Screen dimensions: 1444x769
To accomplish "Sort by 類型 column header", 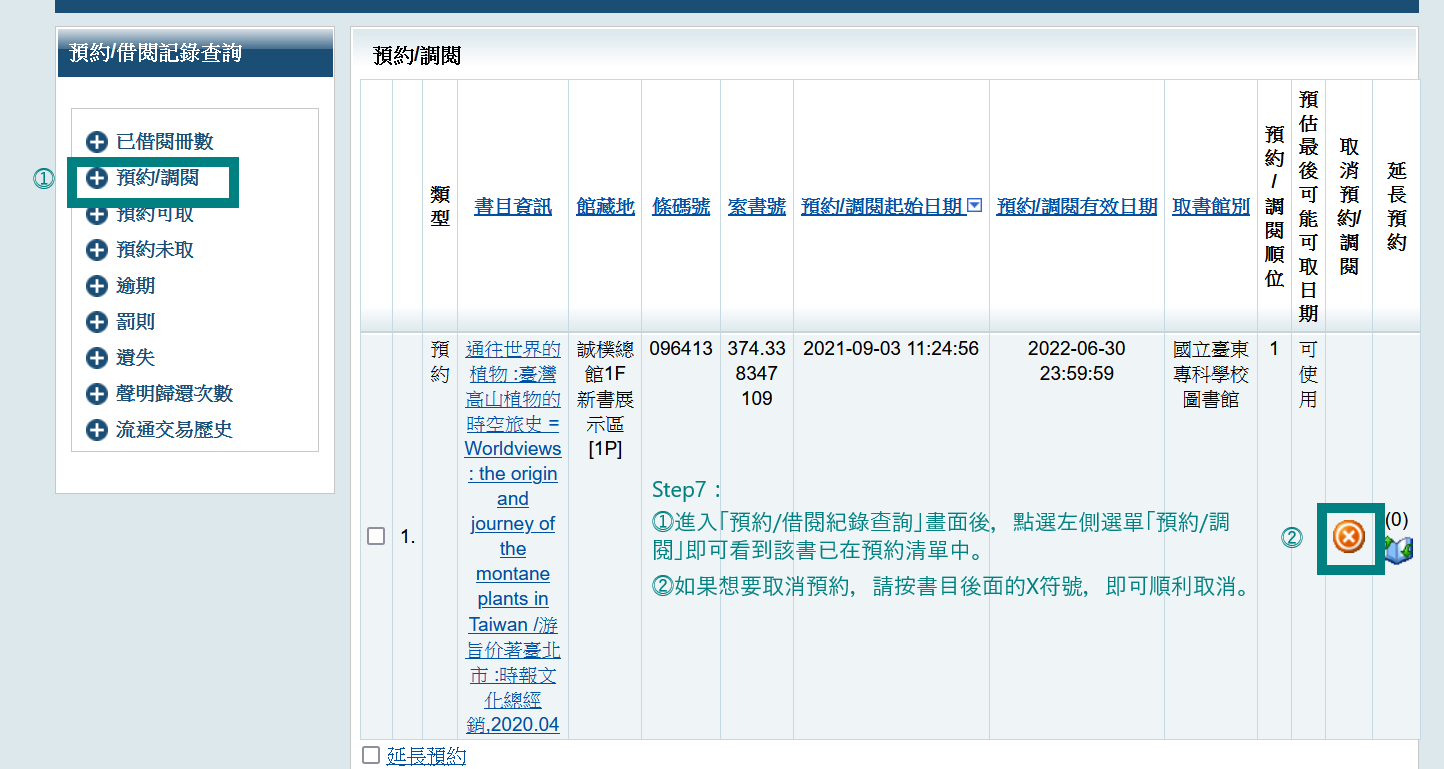I will point(440,205).
